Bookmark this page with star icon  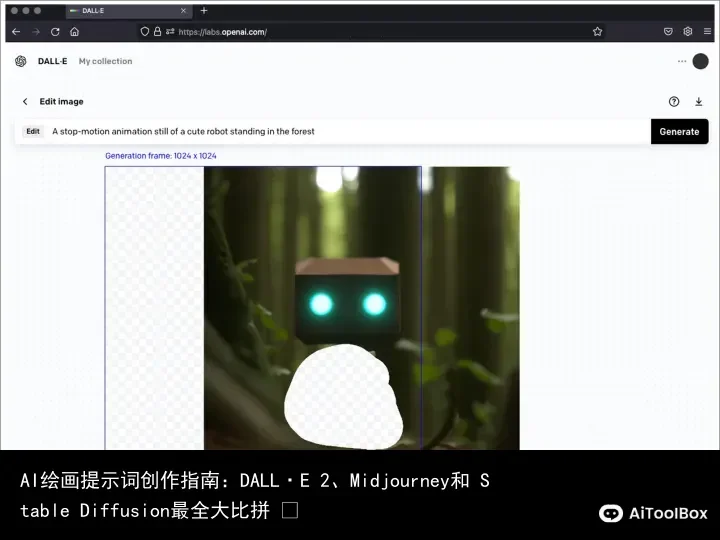tap(597, 32)
